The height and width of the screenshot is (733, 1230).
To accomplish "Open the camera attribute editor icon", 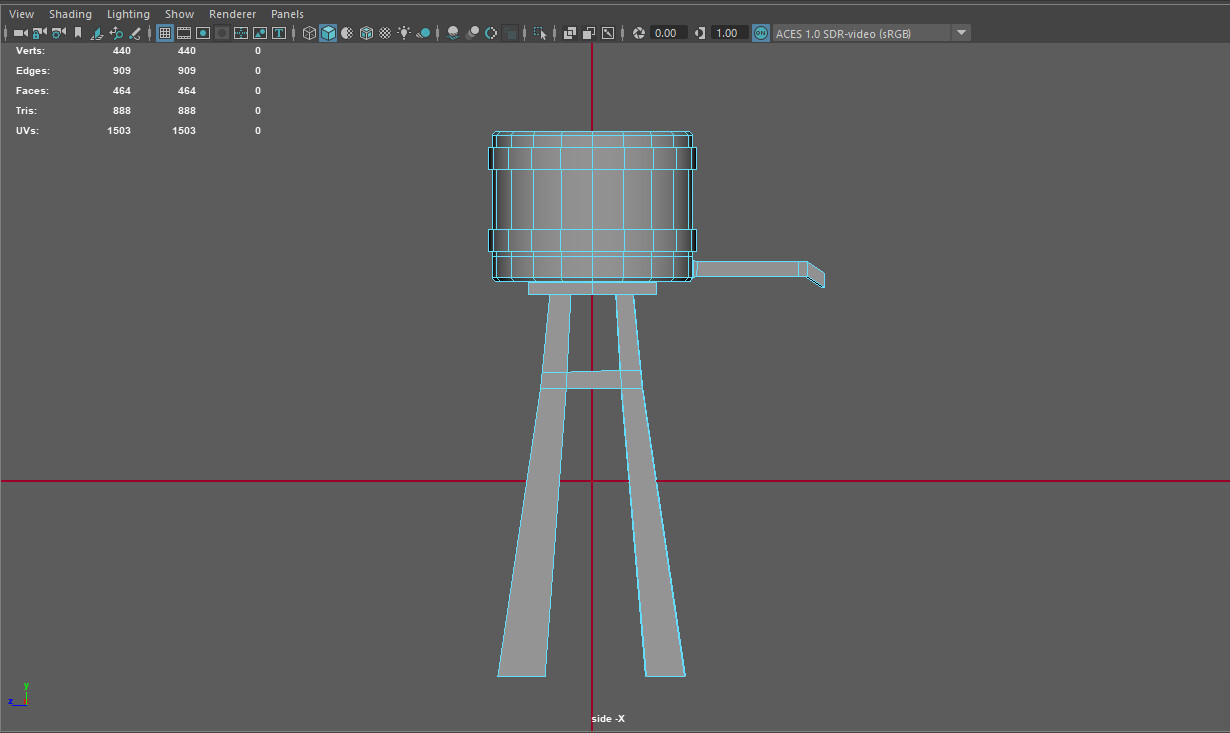I will point(56,33).
